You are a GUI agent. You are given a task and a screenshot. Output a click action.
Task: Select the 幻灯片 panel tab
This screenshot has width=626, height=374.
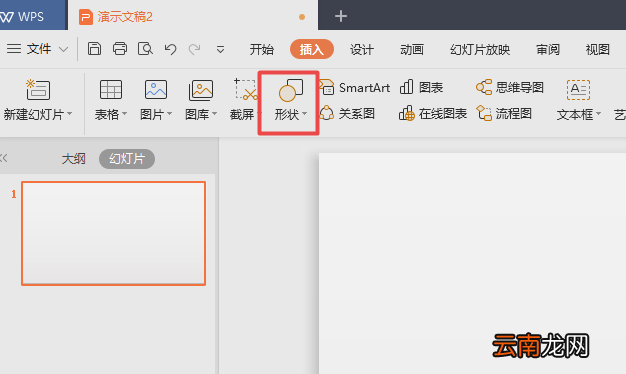(127, 159)
